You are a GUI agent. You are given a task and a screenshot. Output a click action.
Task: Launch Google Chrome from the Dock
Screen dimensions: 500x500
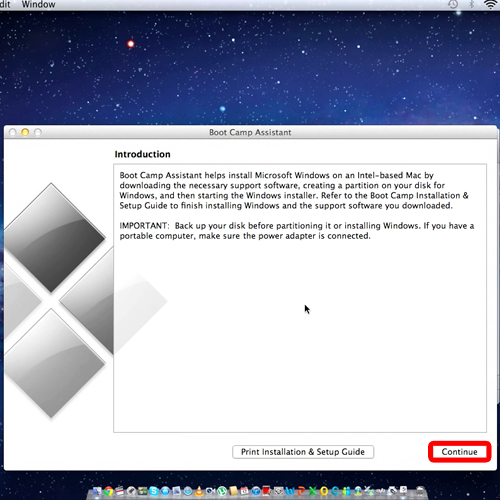click(x=108, y=491)
